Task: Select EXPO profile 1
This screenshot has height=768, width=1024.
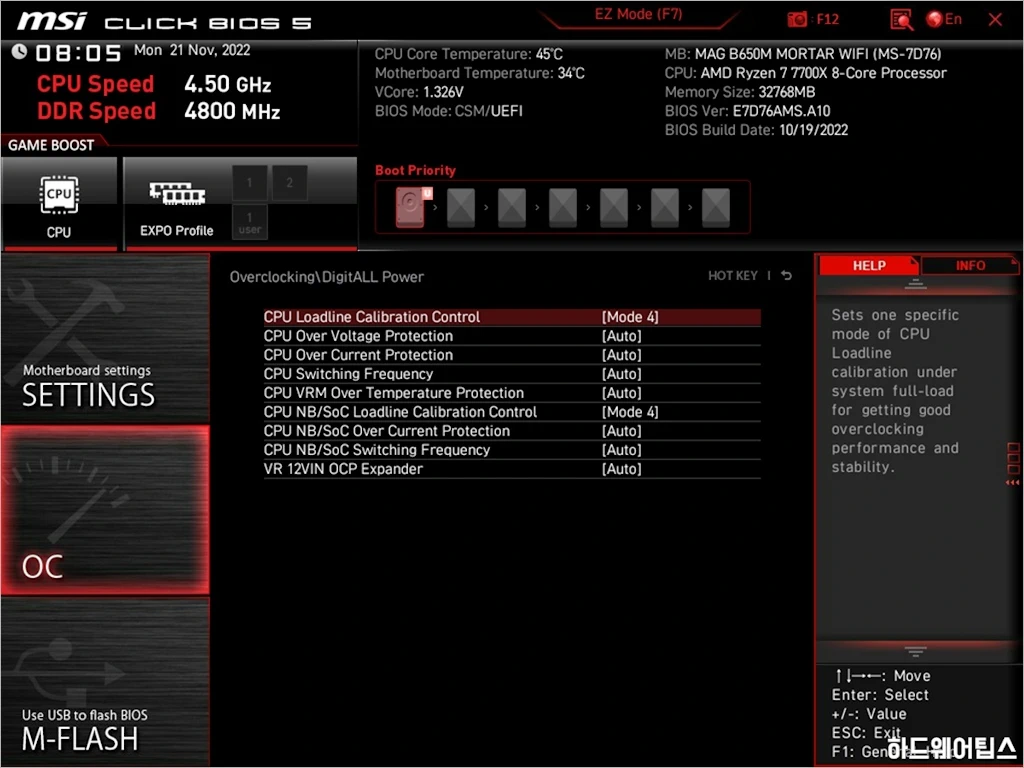Action: coord(249,182)
